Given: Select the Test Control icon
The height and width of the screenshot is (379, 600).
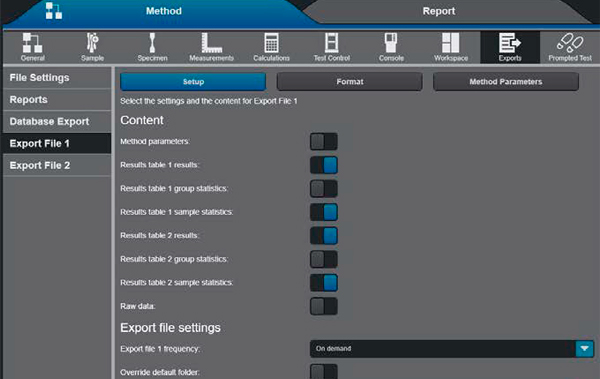Looking at the screenshot, I should [x=331, y=47].
